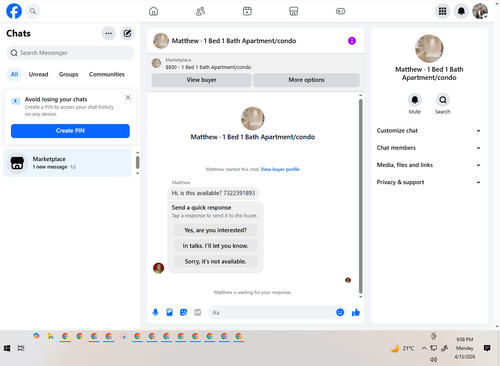Click the message text 'Hi, is this available? 7322391893'
This screenshot has height=366, width=500.
coord(213,193)
